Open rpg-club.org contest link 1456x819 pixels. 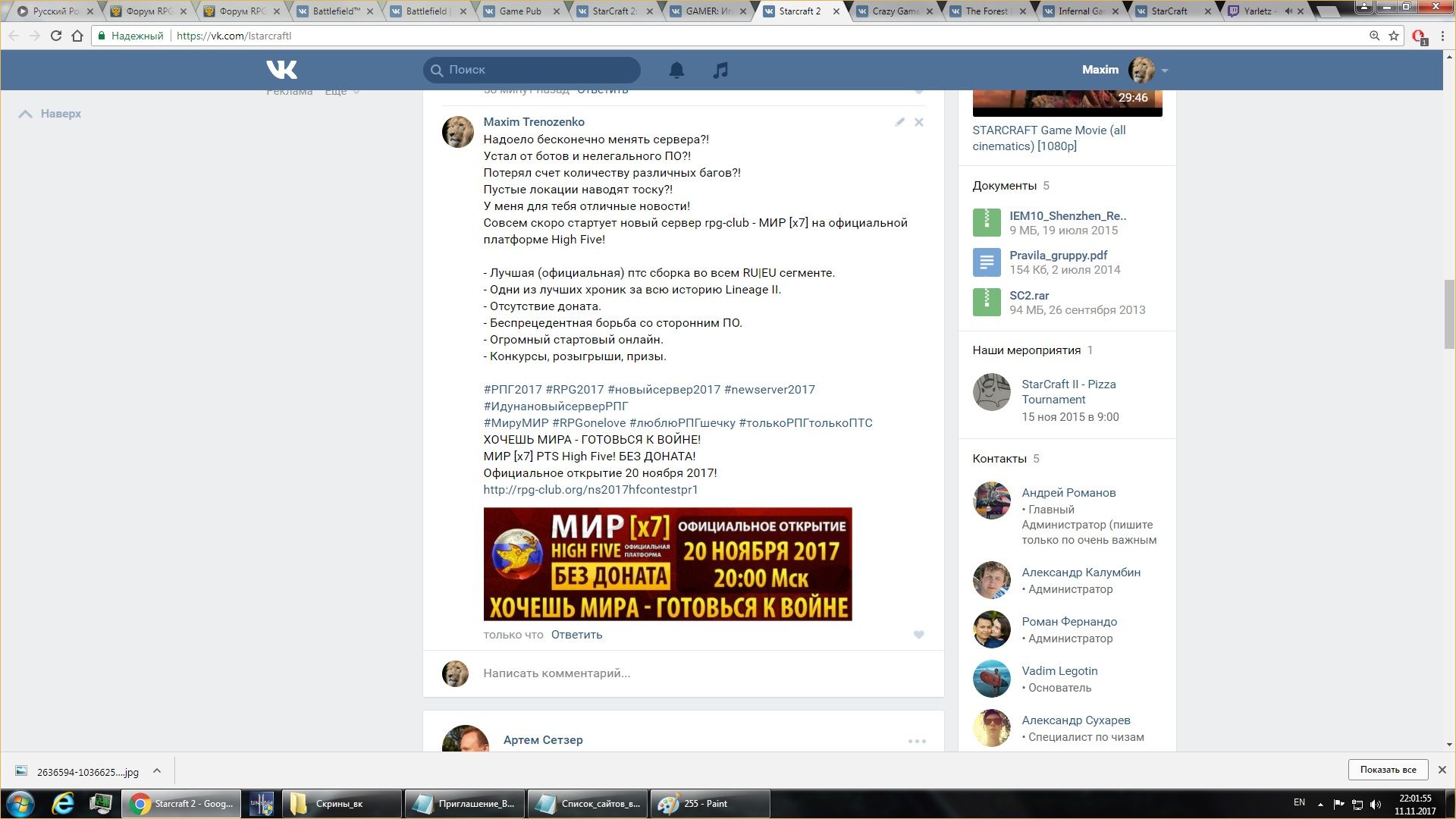590,490
